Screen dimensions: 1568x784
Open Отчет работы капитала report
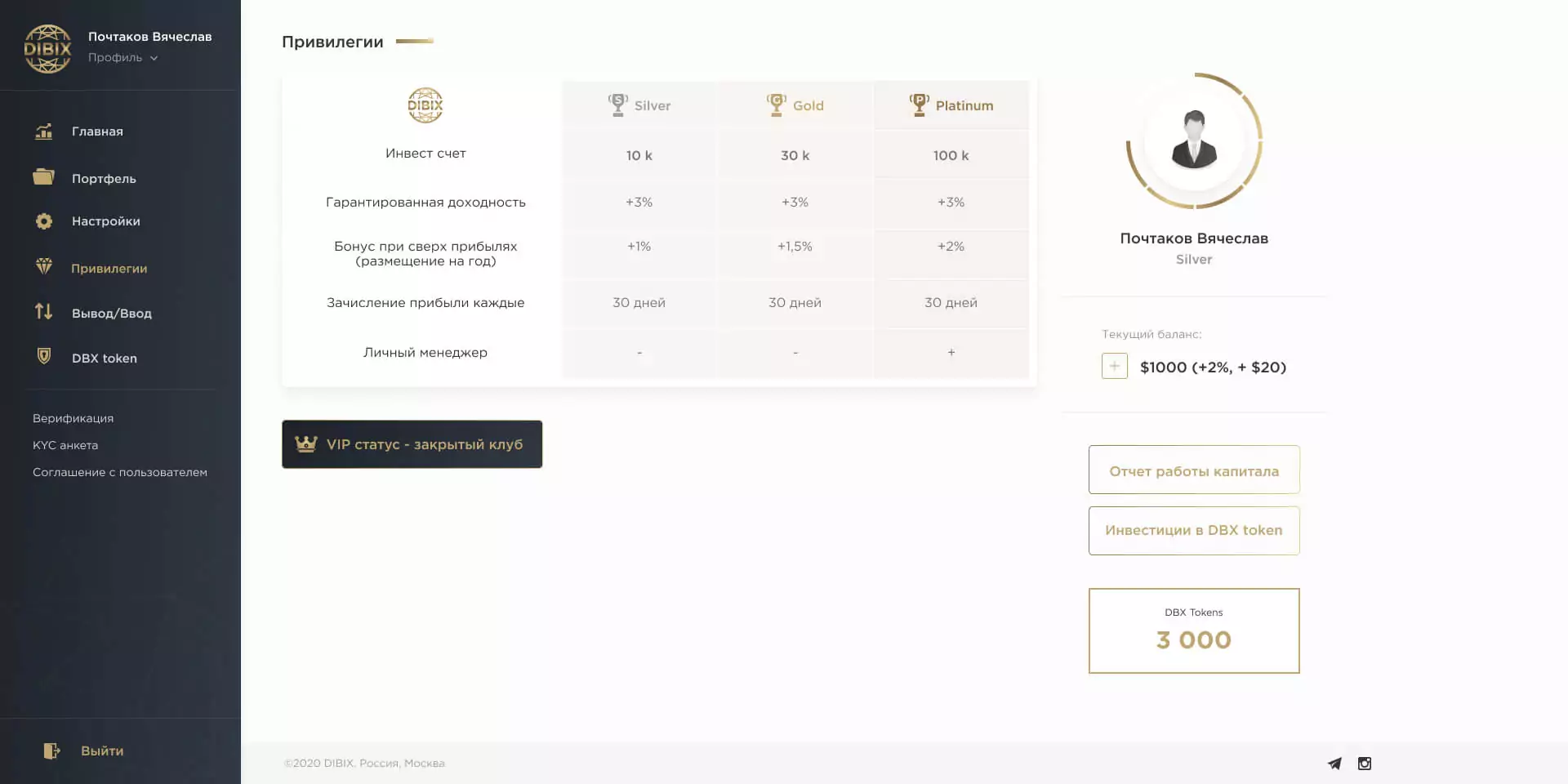(1194, 470)
